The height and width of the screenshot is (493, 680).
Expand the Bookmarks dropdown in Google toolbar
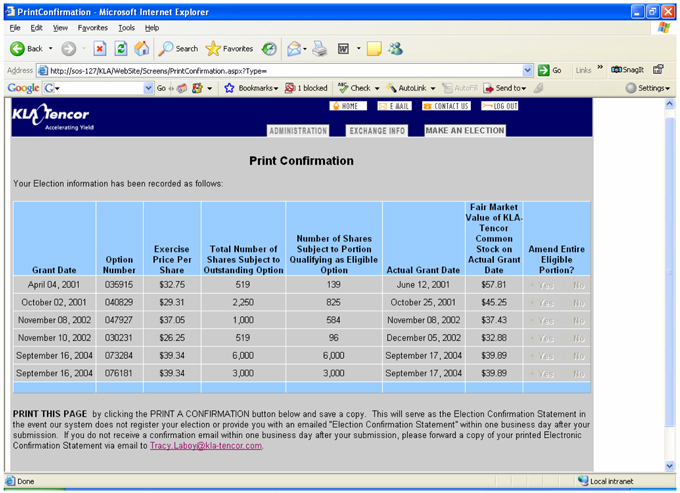(x=255, y=88)
